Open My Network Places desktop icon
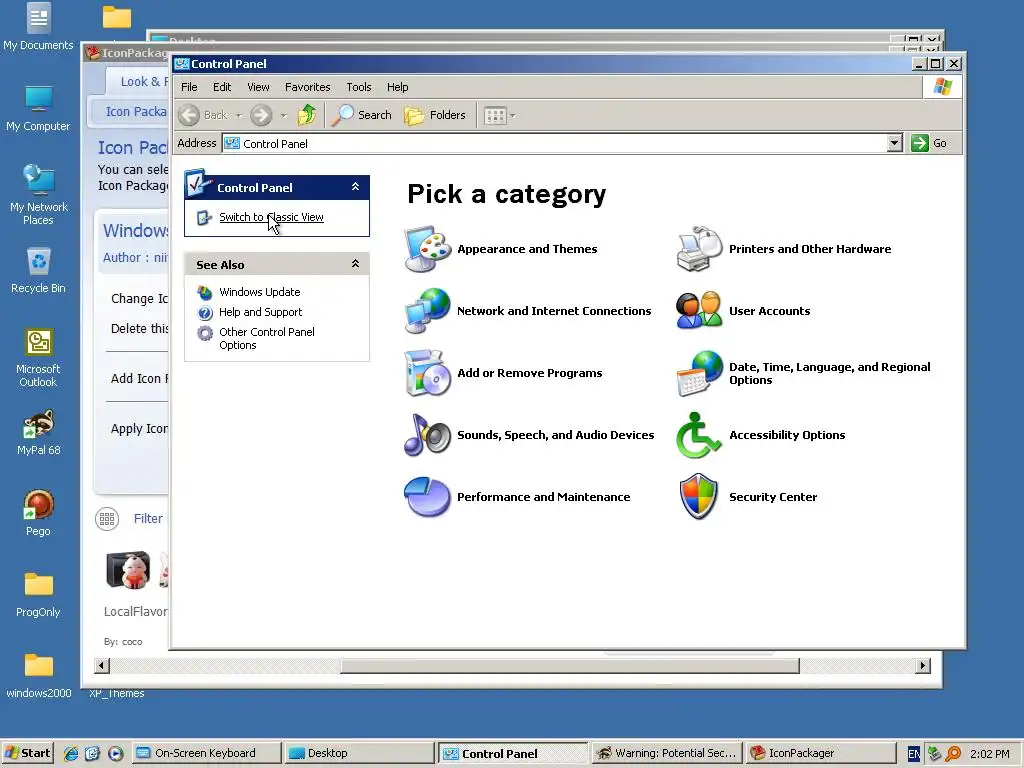1024x768 pixels. pos(39,194)
